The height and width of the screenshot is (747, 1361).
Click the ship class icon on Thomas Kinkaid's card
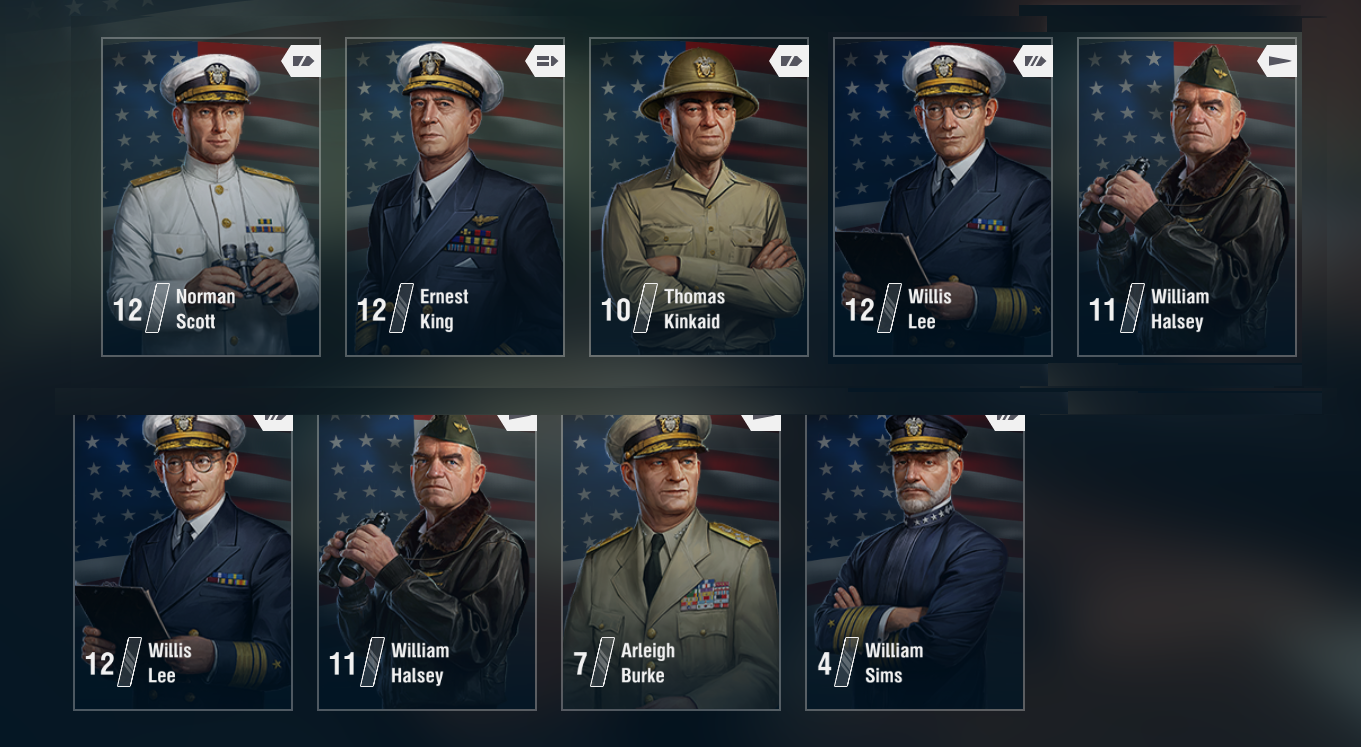(789, 61)
